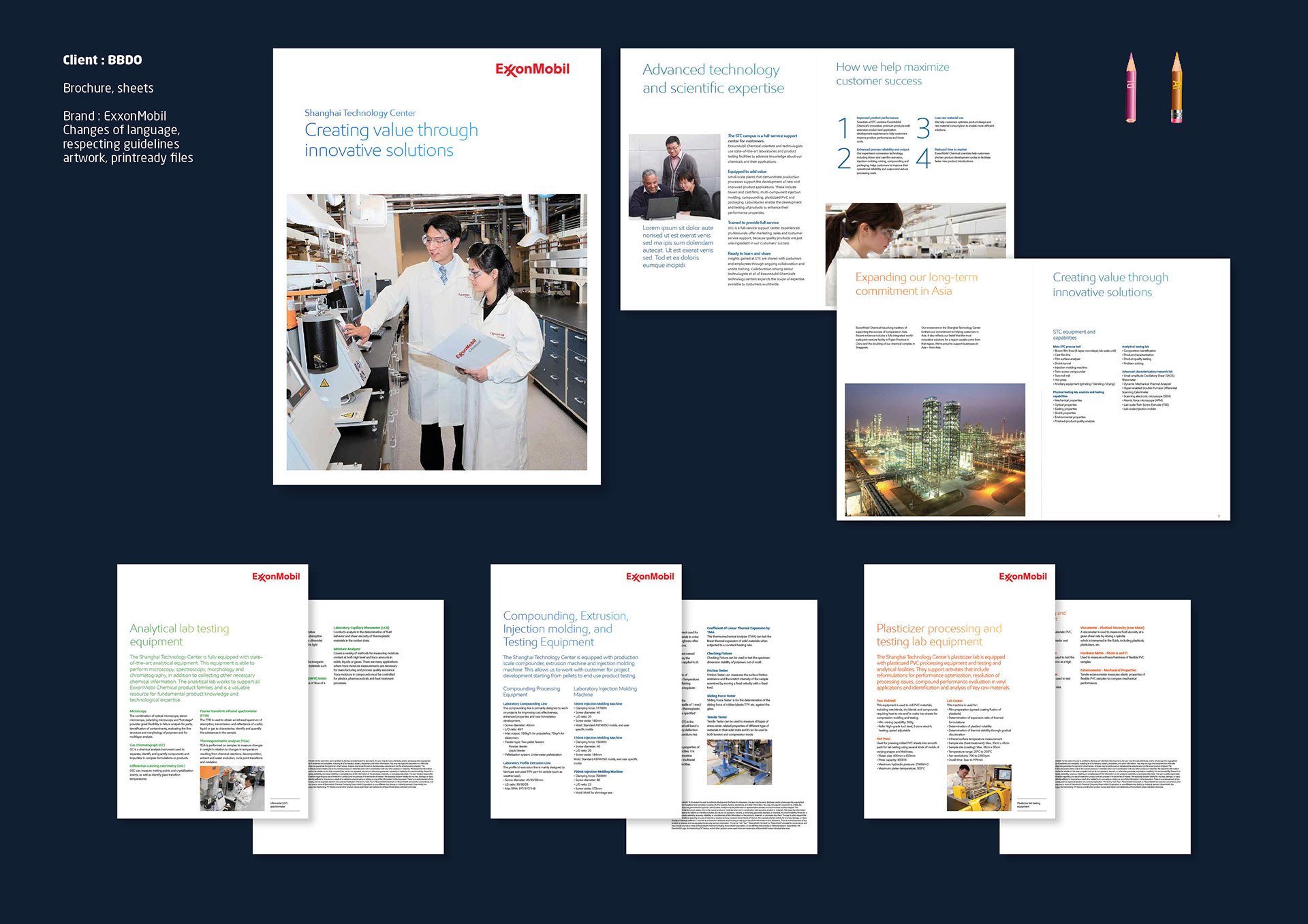Open the blue machine photo on the Compounding back page
Screen dimensions: 1308x924
tap(739, 763)
